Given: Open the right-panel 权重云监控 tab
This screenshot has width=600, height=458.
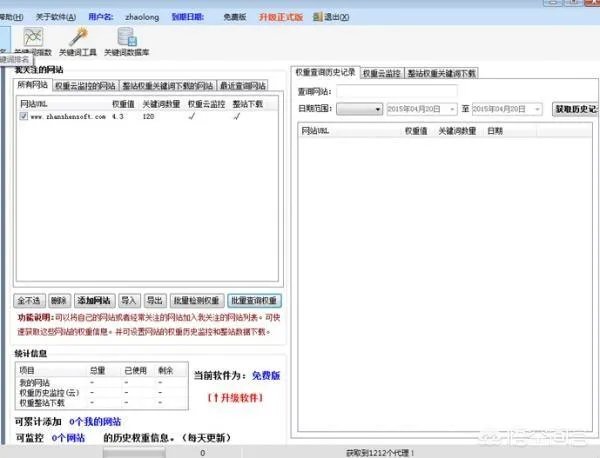Looking at the screenshot, I should click(x=382, y=73).
